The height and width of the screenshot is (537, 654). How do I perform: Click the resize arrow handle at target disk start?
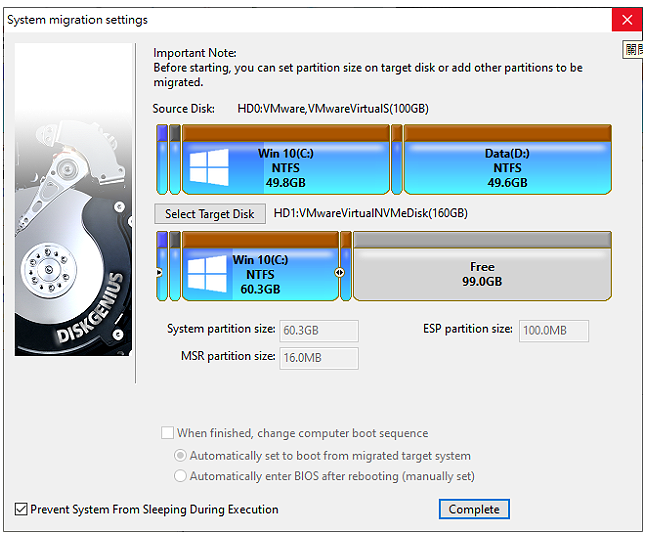point(158,272)
